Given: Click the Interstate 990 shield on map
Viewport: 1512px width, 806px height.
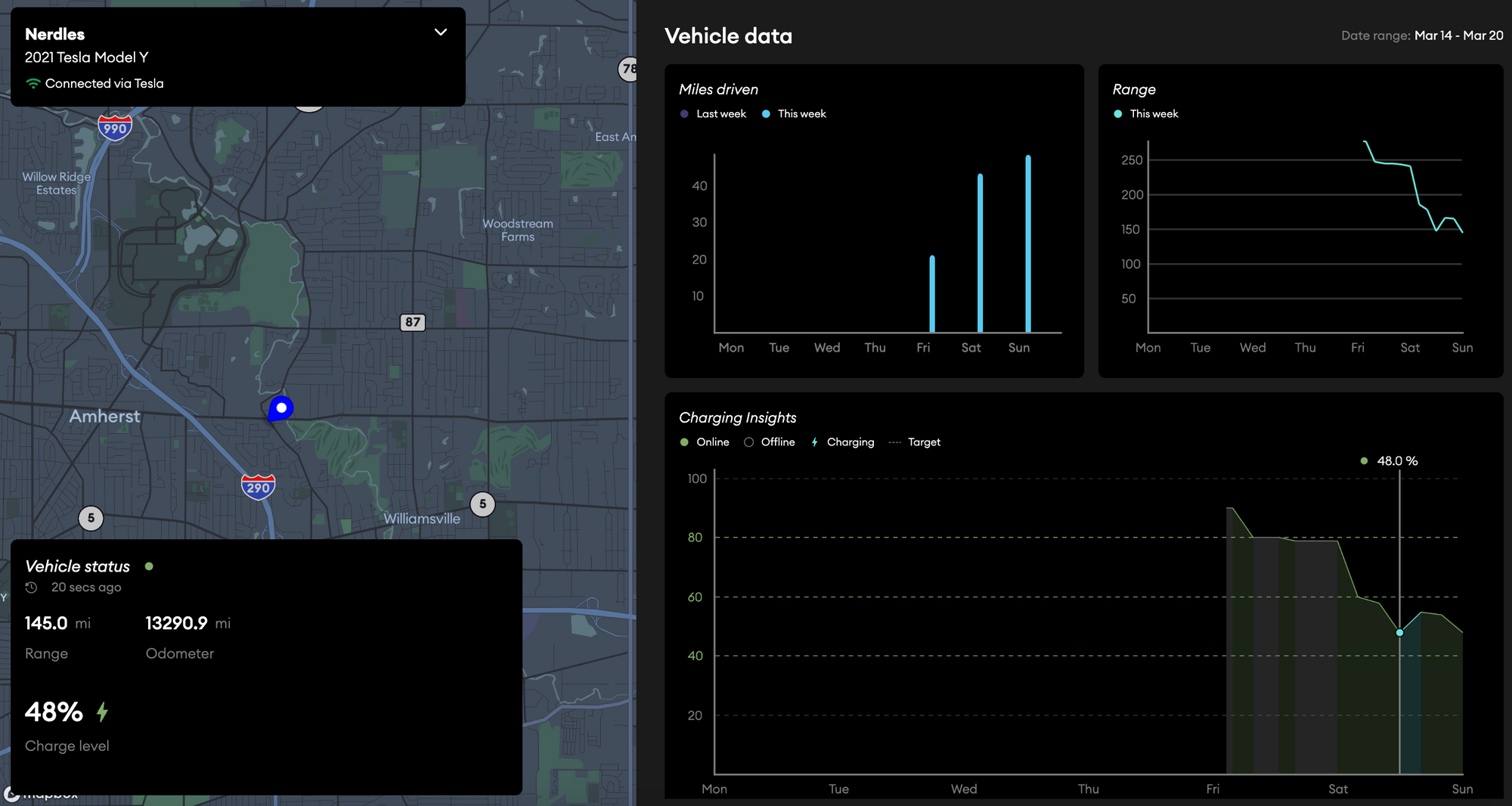Looking at the screenshot, I should pos(115,128).
